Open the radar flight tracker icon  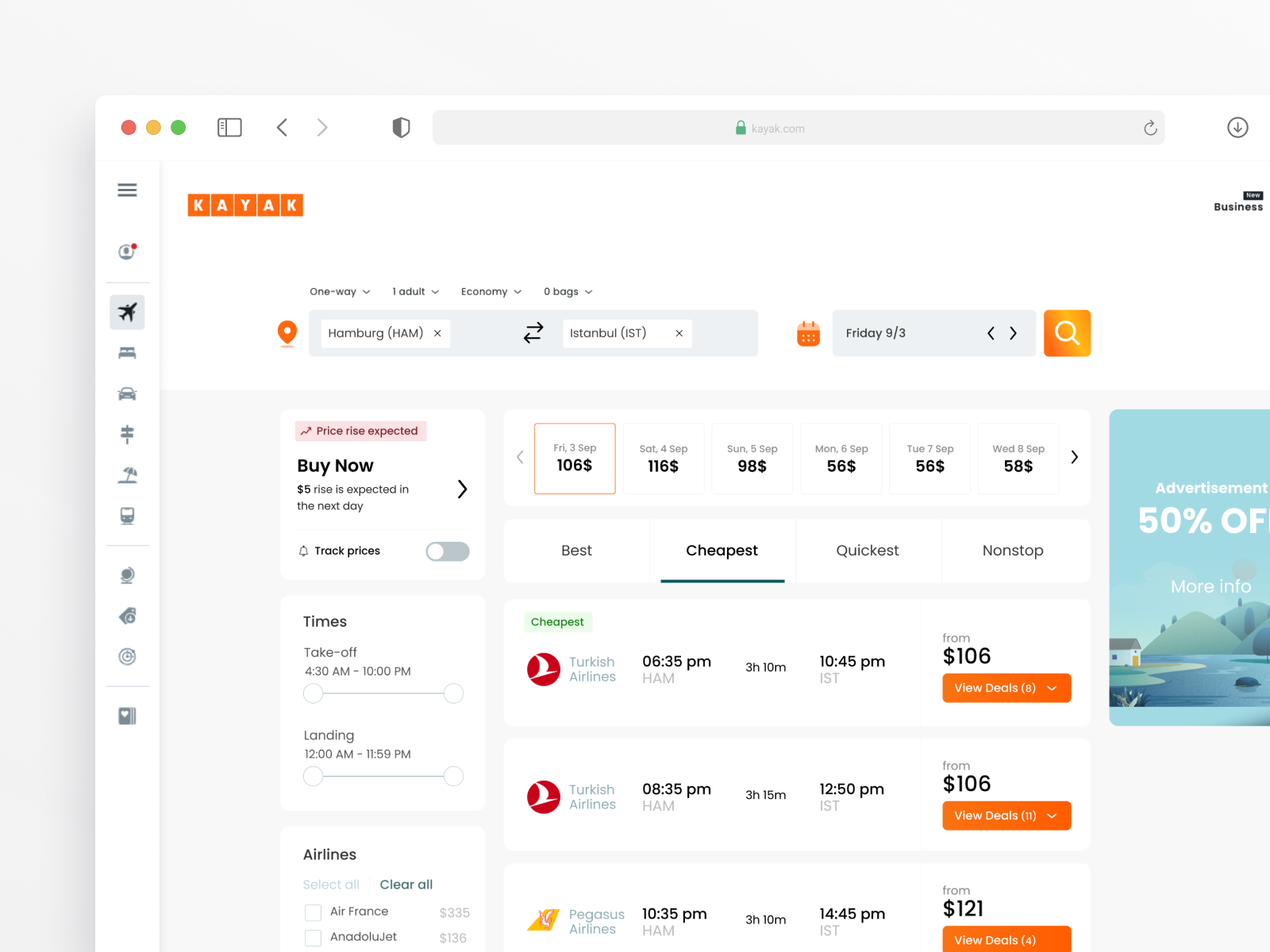tap(127, 656)
